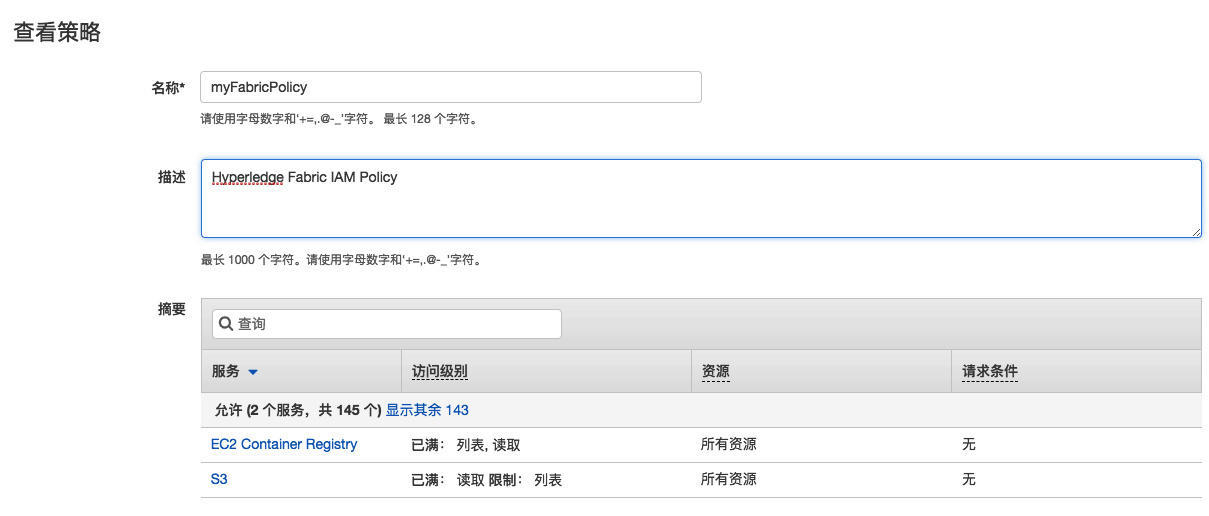
Task: Open the S3 service link
Action: pos(219,479)
